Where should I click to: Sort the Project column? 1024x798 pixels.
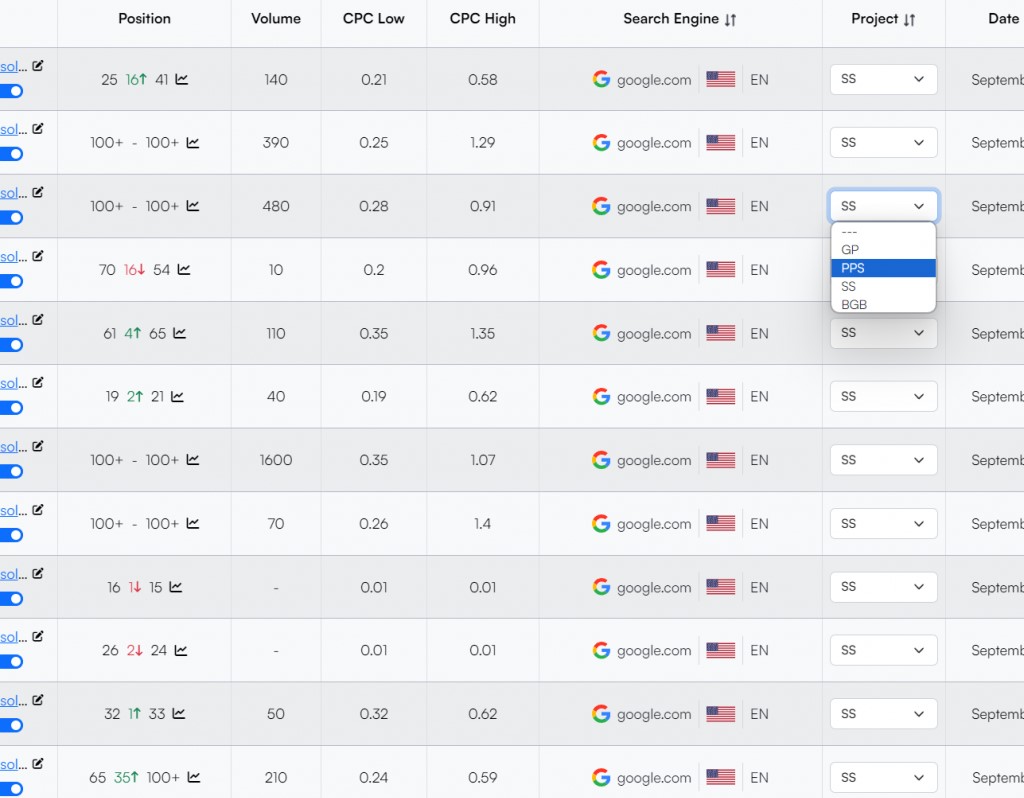tap(909, 20)
